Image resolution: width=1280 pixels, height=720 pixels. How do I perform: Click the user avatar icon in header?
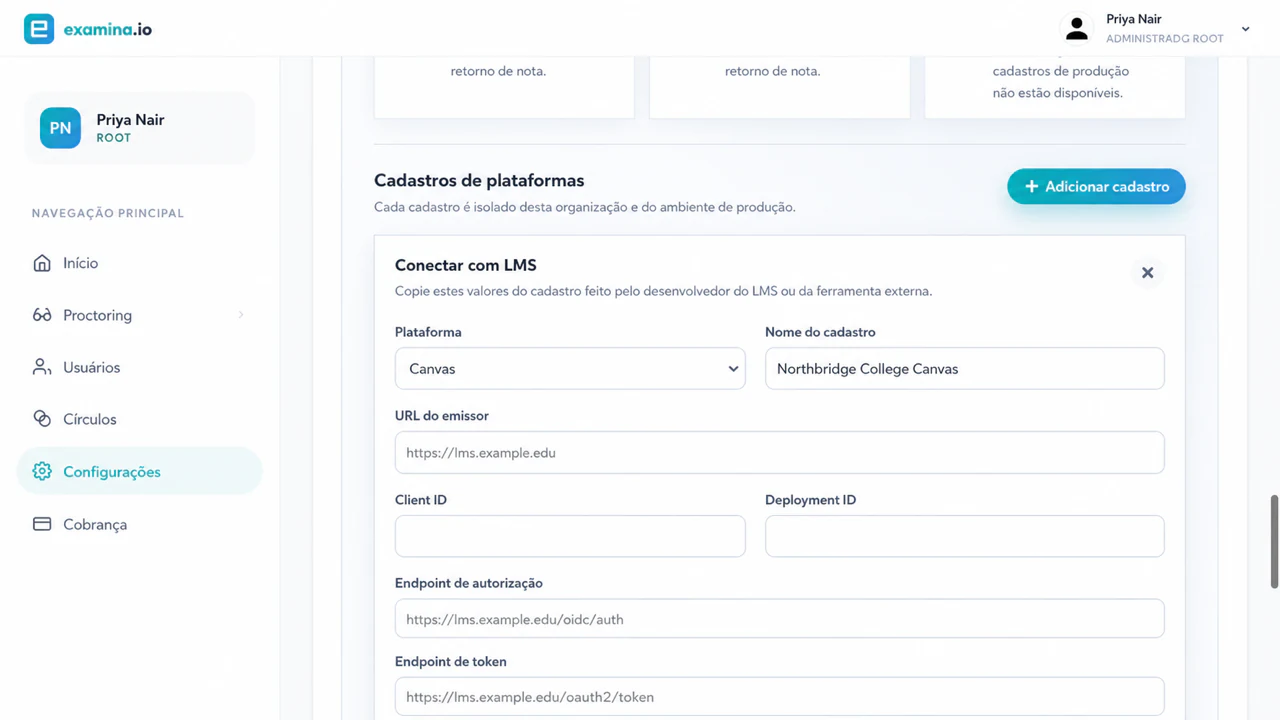click(1076, 29)
